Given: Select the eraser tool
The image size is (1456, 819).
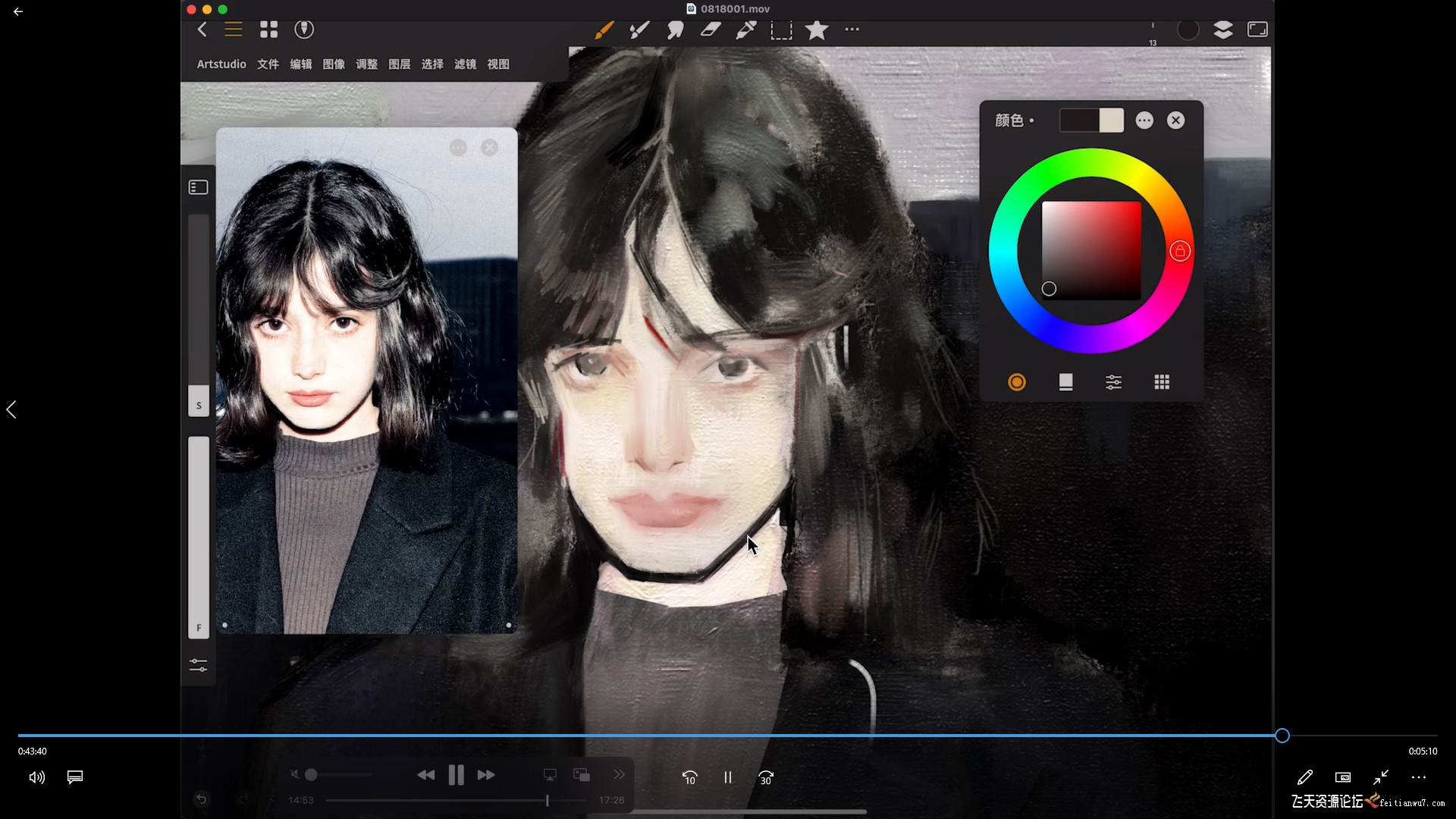Looking at the screenshot, I should coord(711,30).
